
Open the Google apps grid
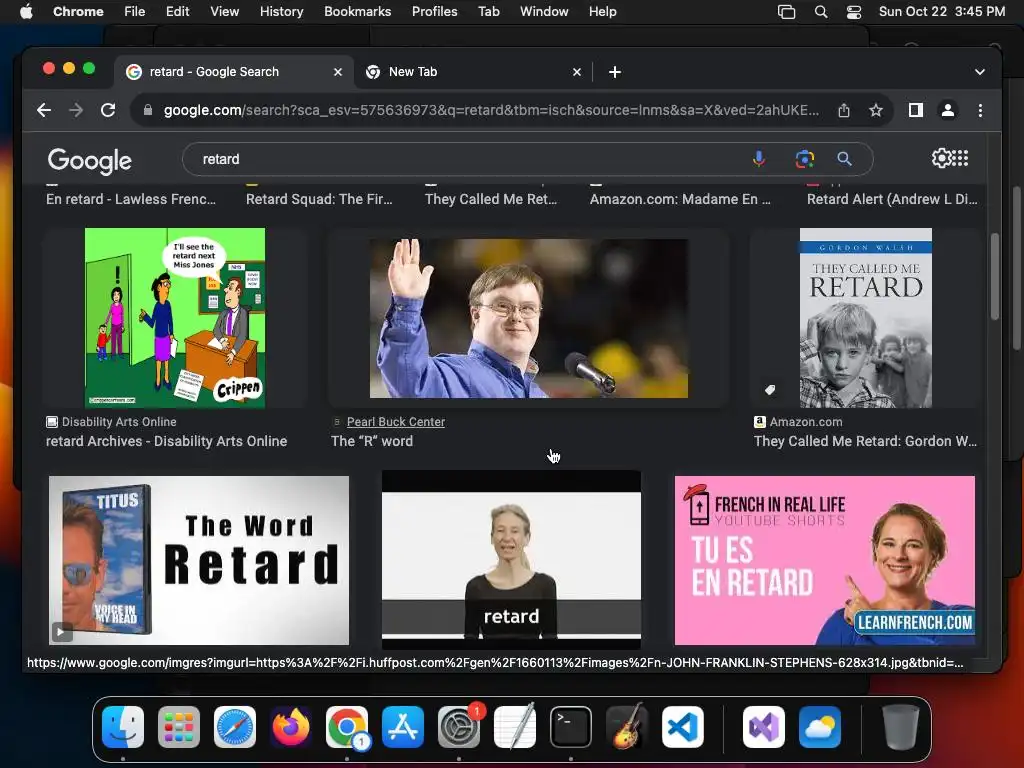coord(961,158)
